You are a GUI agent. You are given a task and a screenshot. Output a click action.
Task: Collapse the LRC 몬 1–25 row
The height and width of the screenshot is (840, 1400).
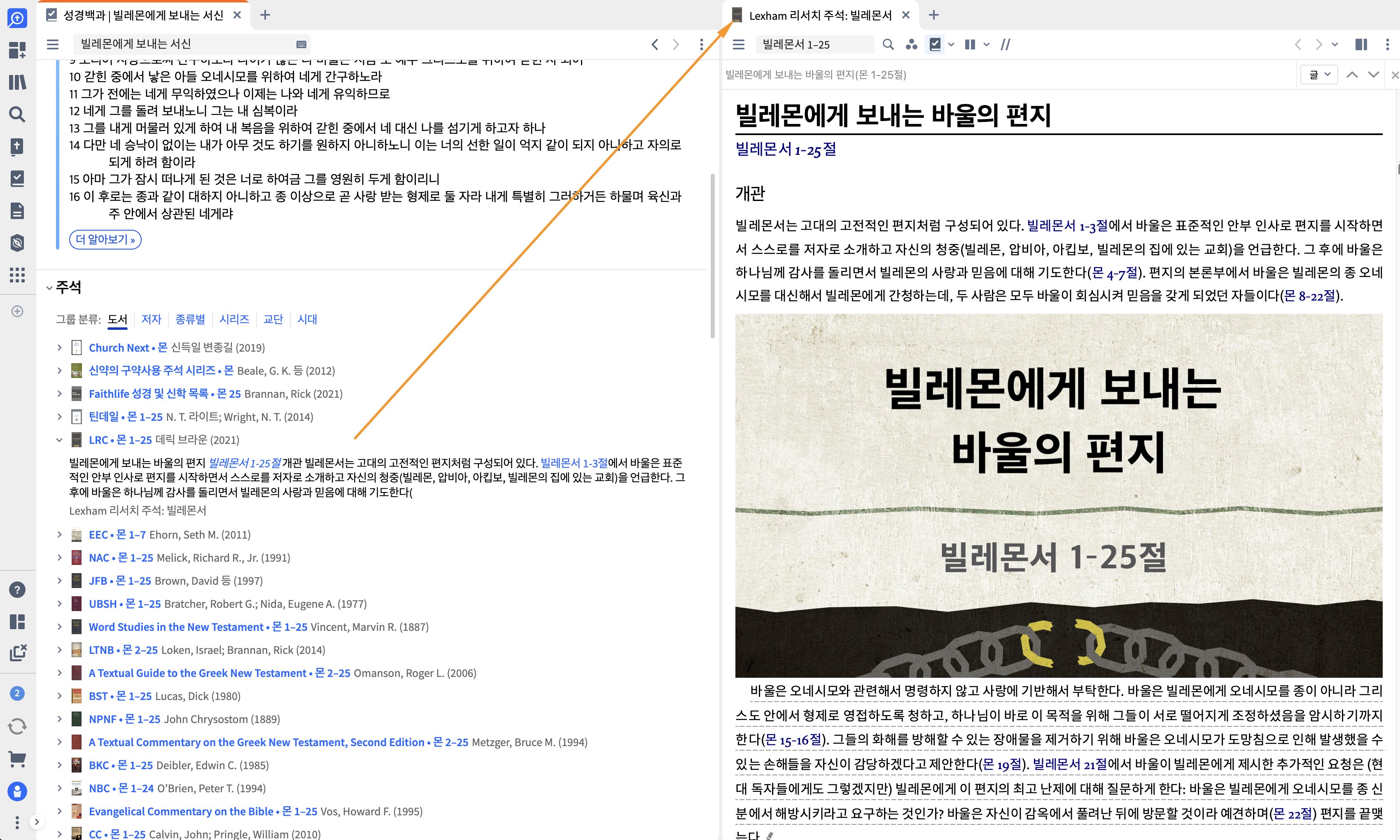[59, 440]
